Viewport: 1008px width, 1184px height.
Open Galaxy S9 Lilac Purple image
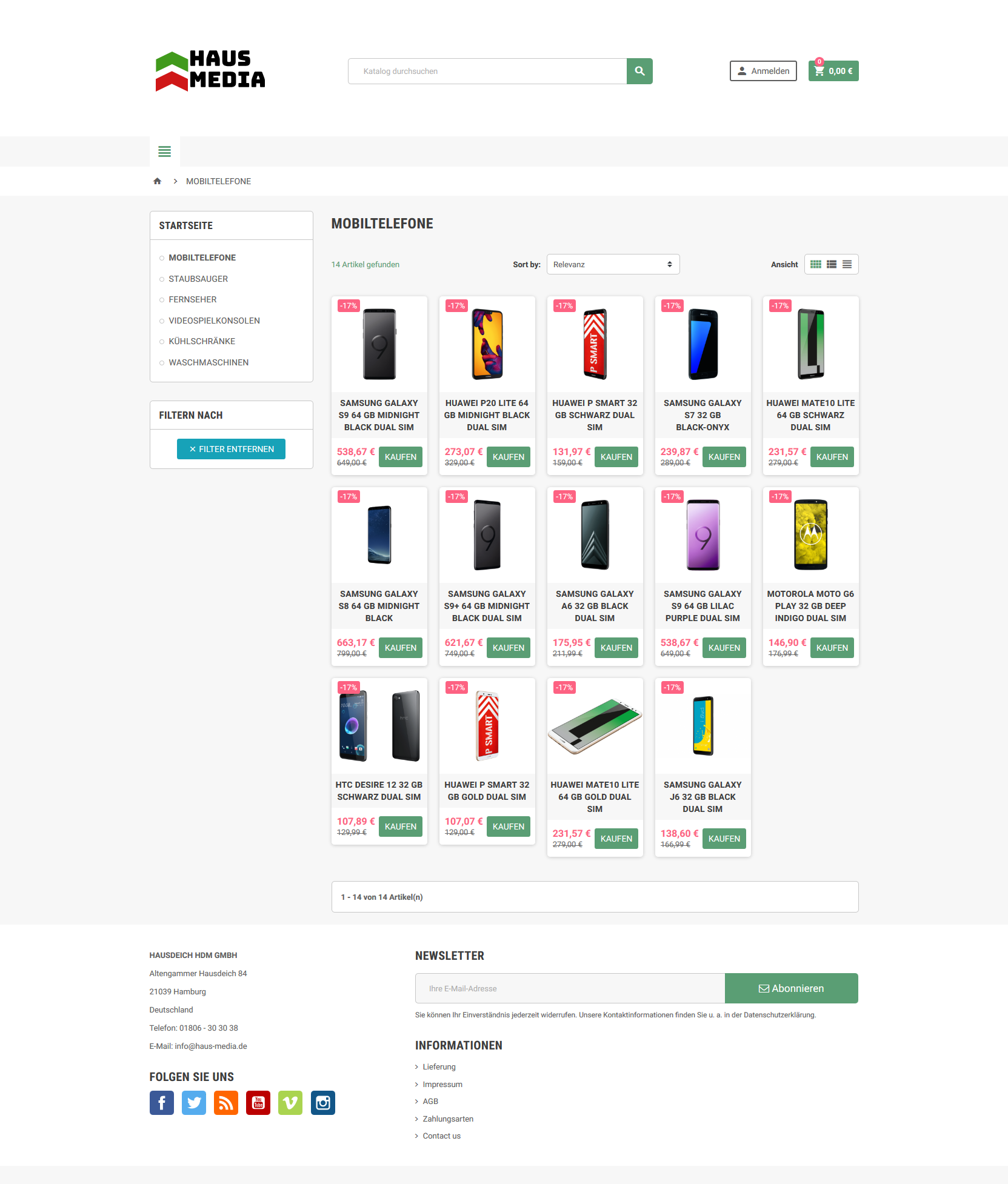click(703, 535)
